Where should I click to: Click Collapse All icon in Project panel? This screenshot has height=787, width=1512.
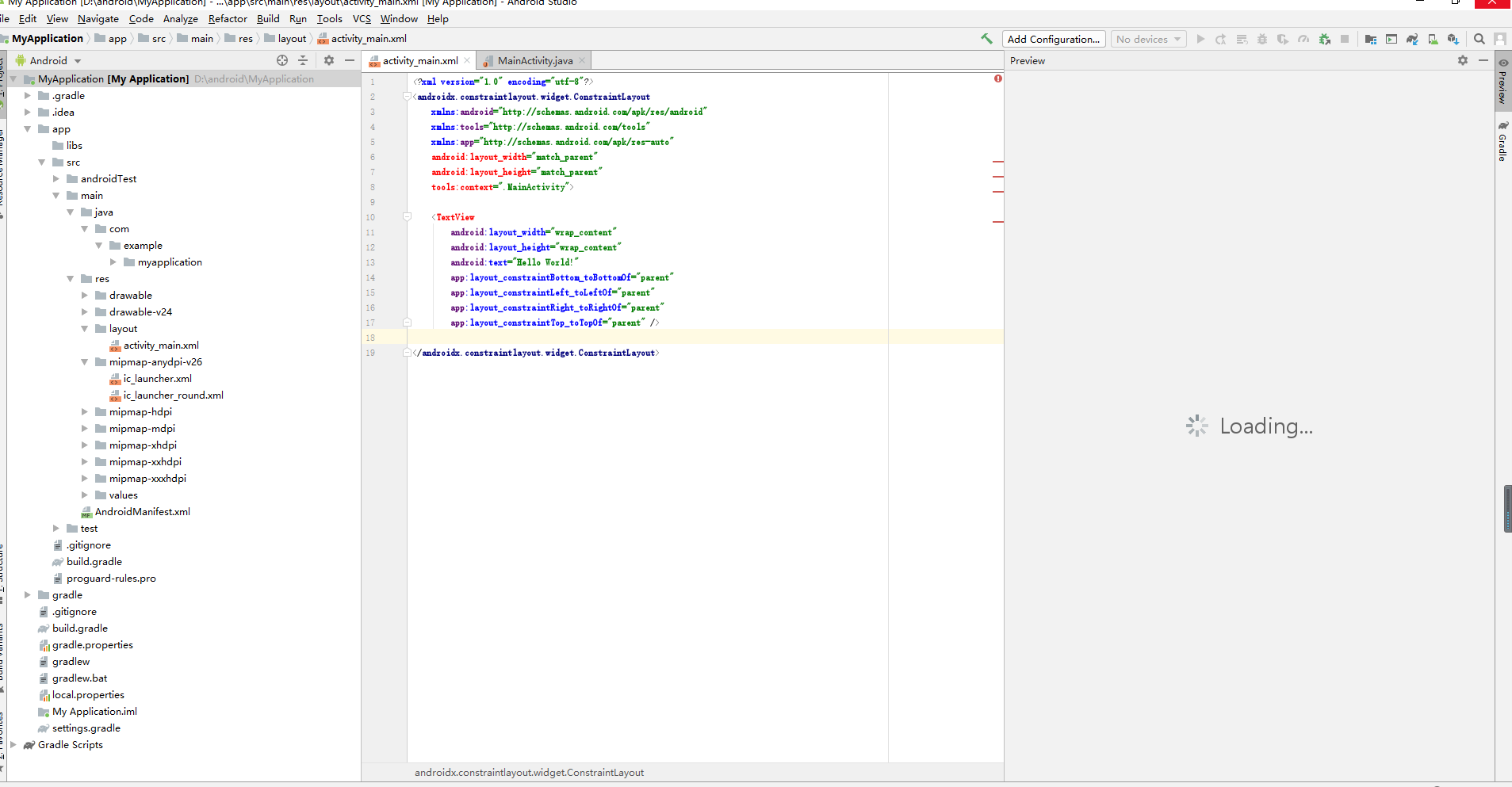pyautogui.click(x=303, y=60)
